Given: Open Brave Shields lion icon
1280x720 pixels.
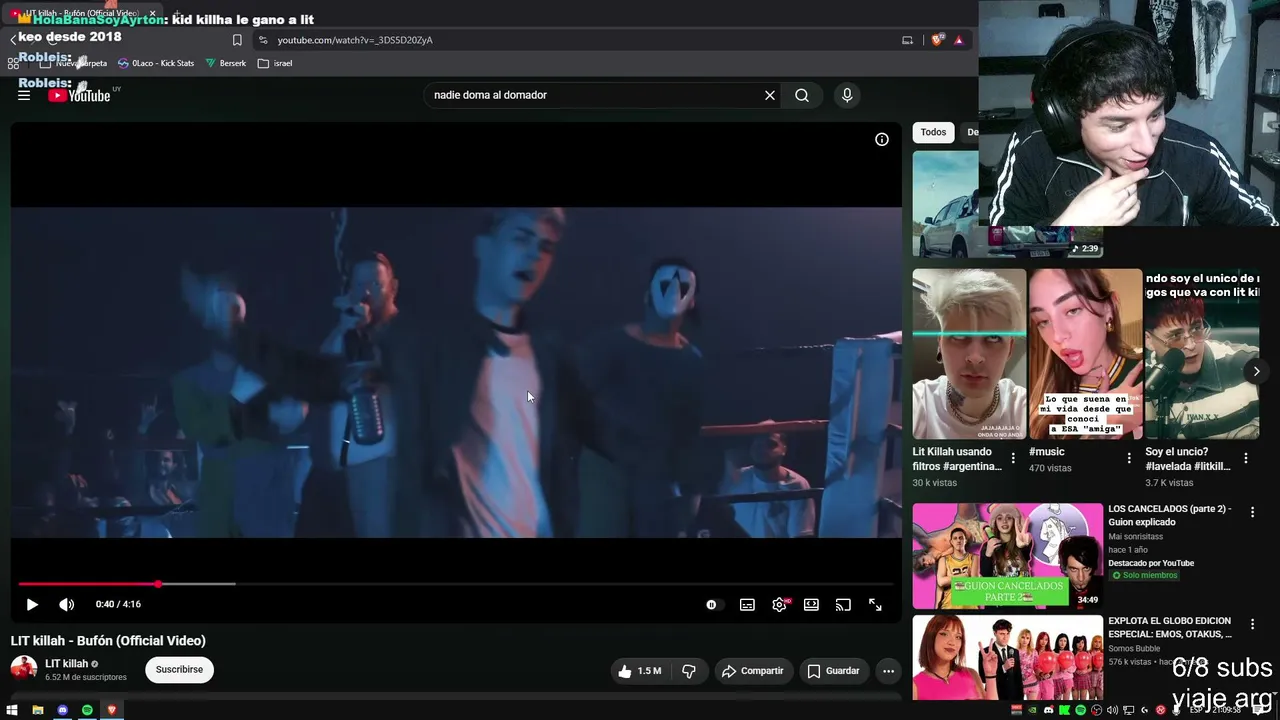Looking at the screenshot, I should click(x=937, y=40).
